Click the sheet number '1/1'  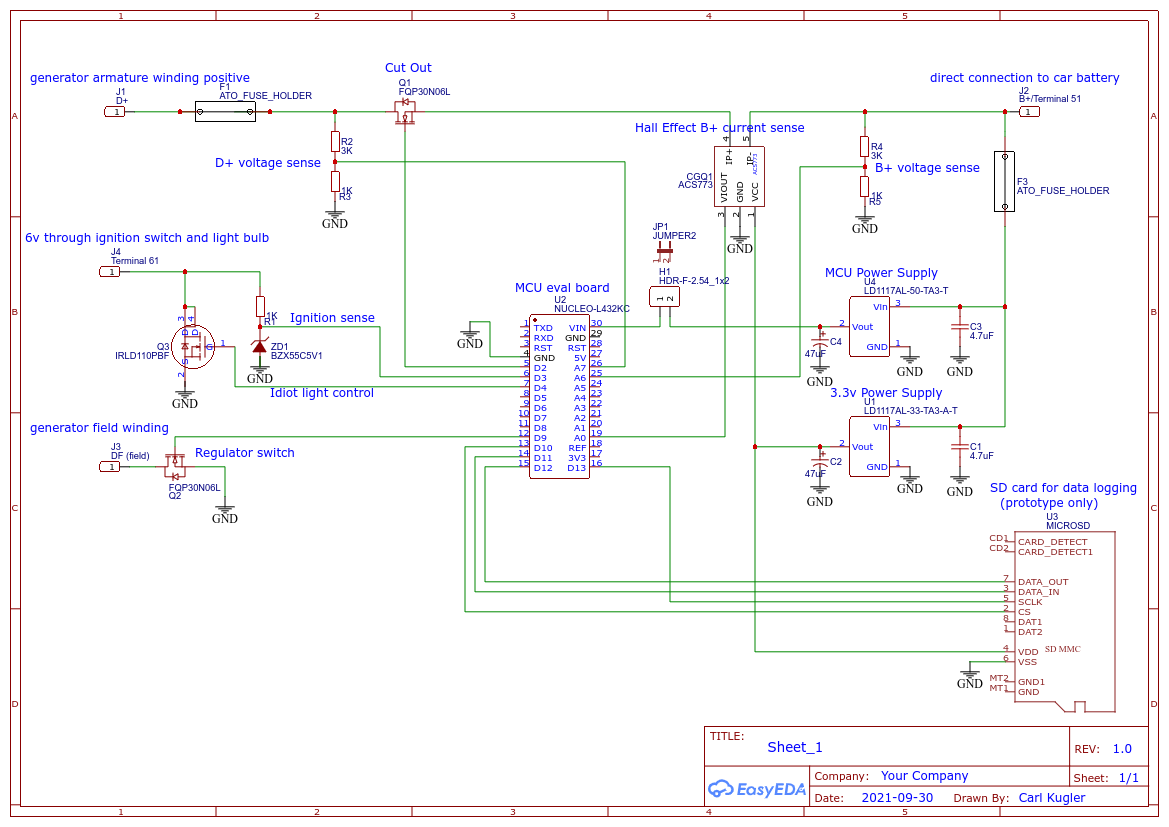(1129, 778)
